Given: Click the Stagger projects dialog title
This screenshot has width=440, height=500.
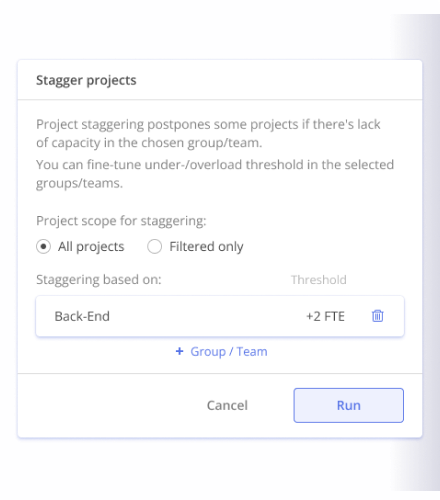Looking at the screenshot, I should (86, 80).
